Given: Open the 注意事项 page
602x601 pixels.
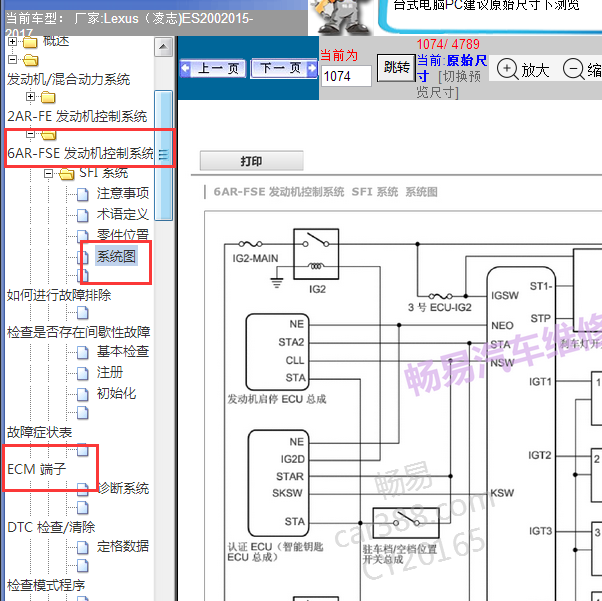Looking at the screenshot, I should (123, 193).
